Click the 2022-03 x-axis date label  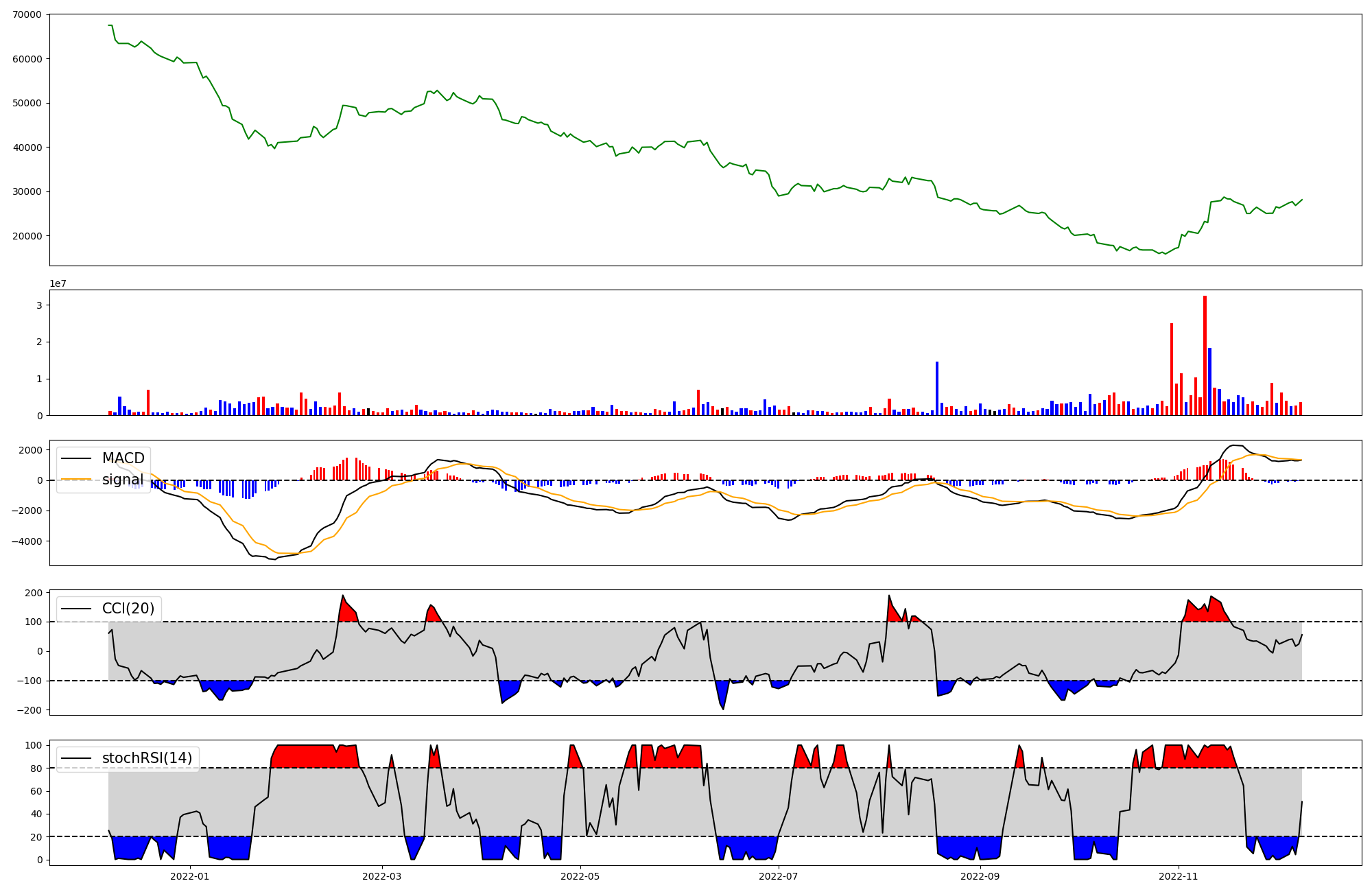[x=381, y=876]
